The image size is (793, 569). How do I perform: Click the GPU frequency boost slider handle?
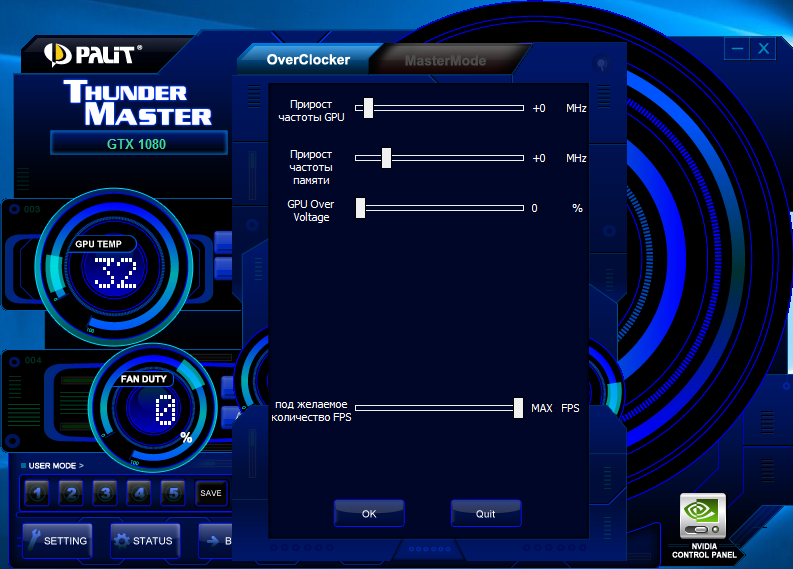[368, 108]
